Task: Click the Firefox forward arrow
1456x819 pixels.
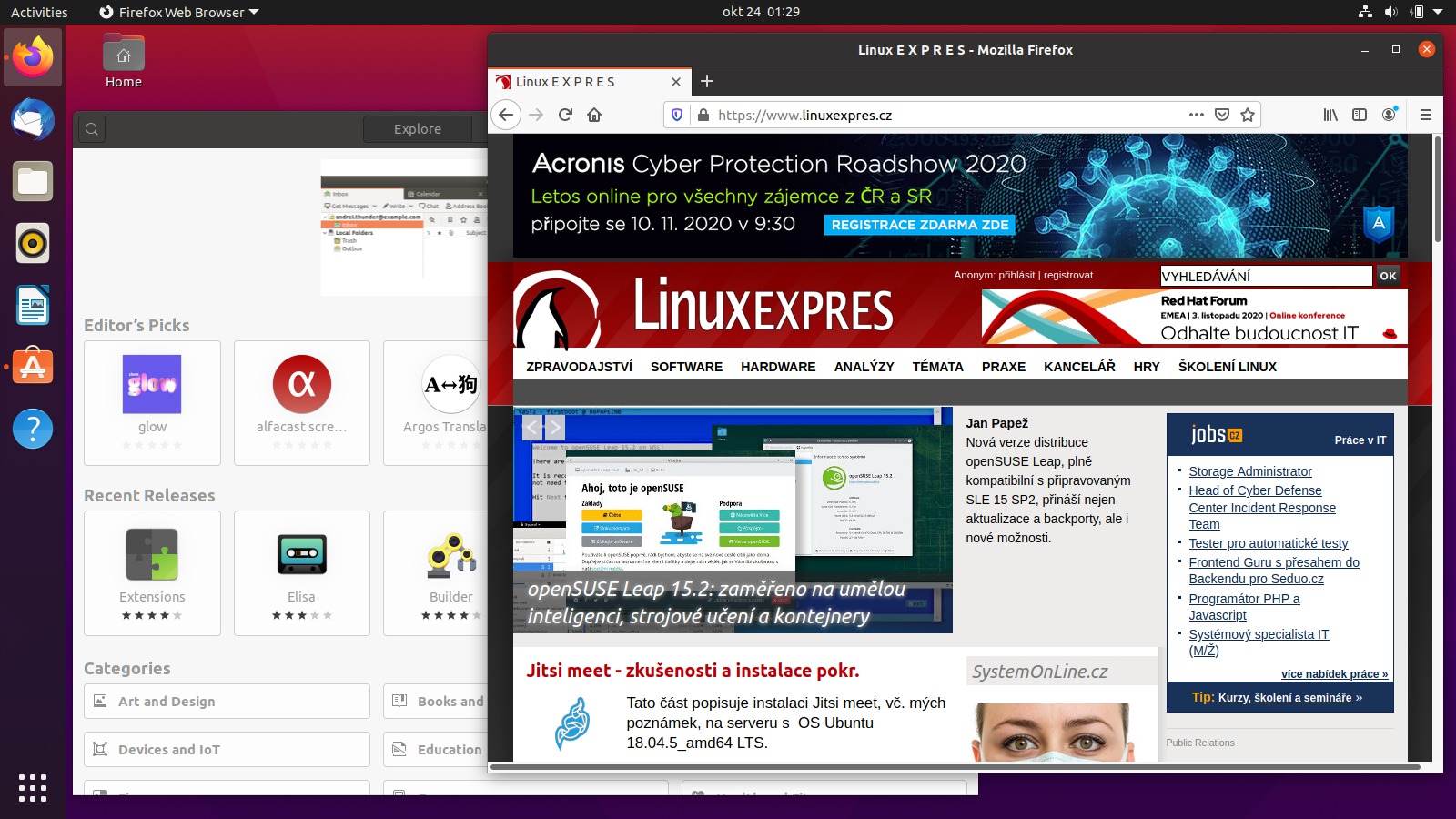Action: tap(536, 115)
